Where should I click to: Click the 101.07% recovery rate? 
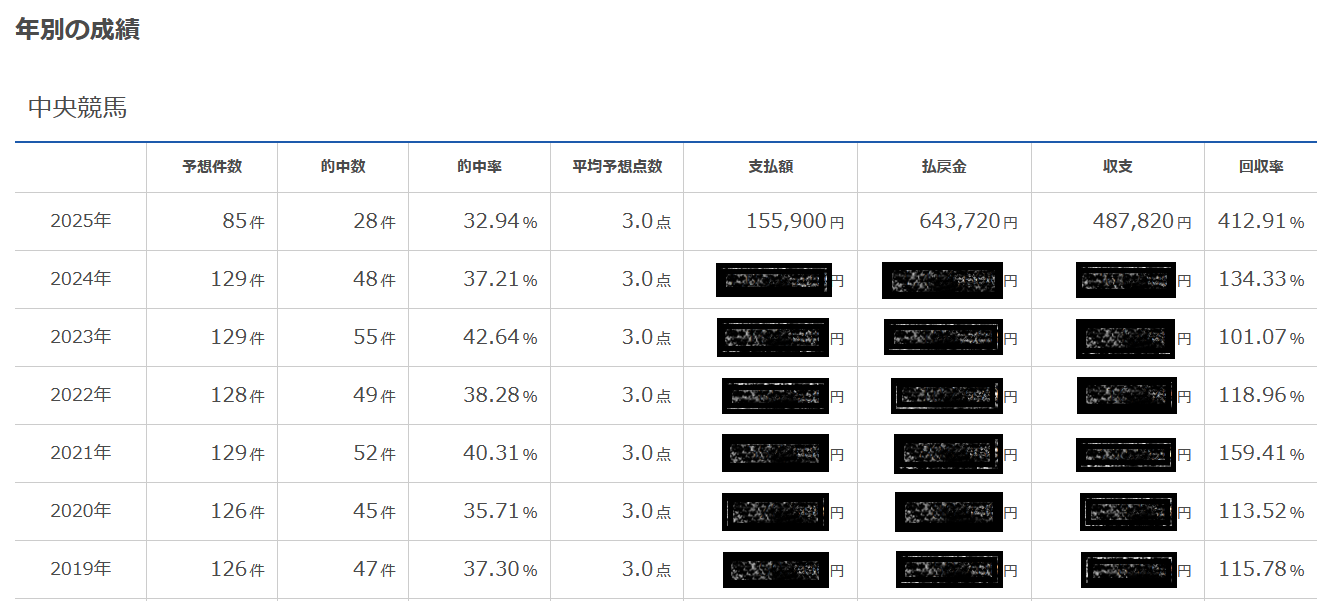(1261, 337)
